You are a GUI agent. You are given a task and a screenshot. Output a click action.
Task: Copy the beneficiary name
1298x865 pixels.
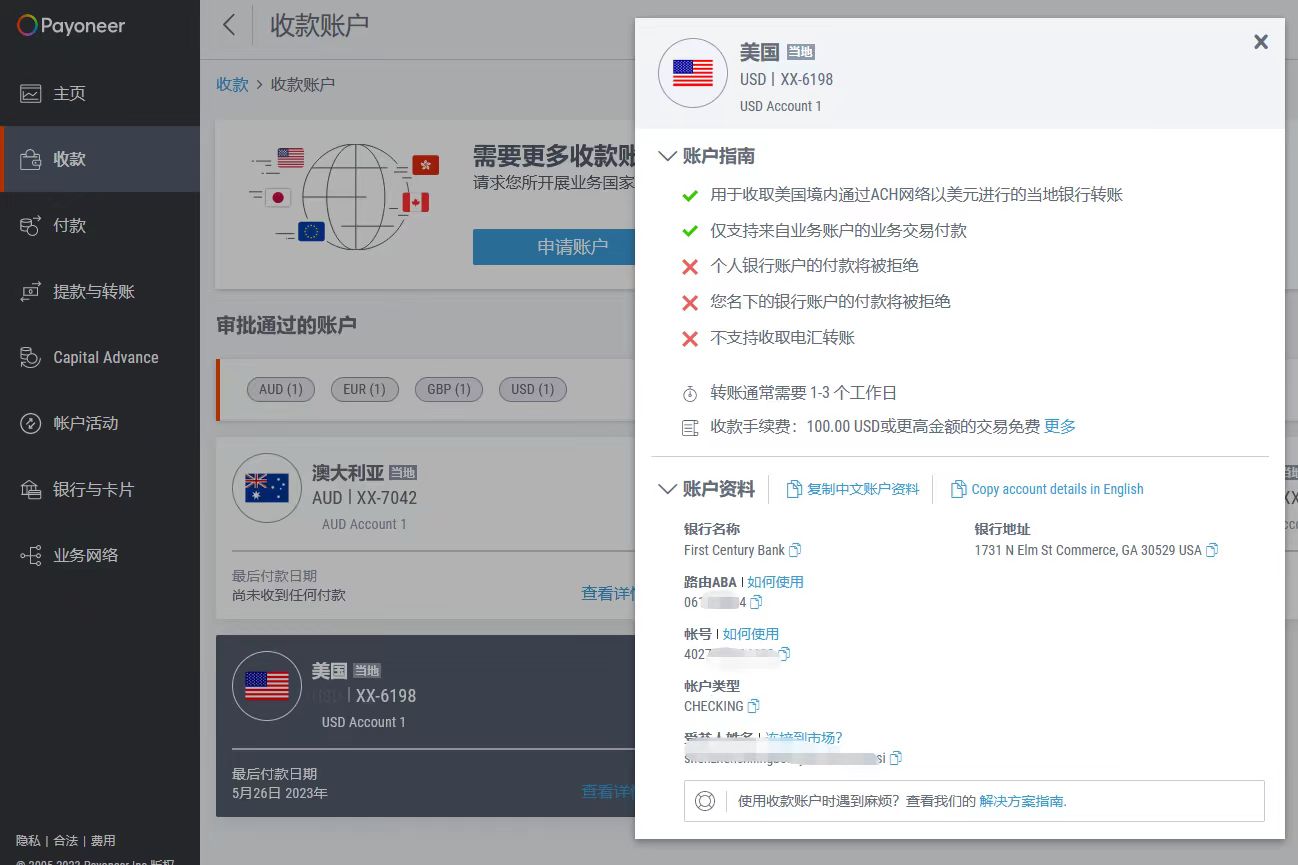point(896,758)
